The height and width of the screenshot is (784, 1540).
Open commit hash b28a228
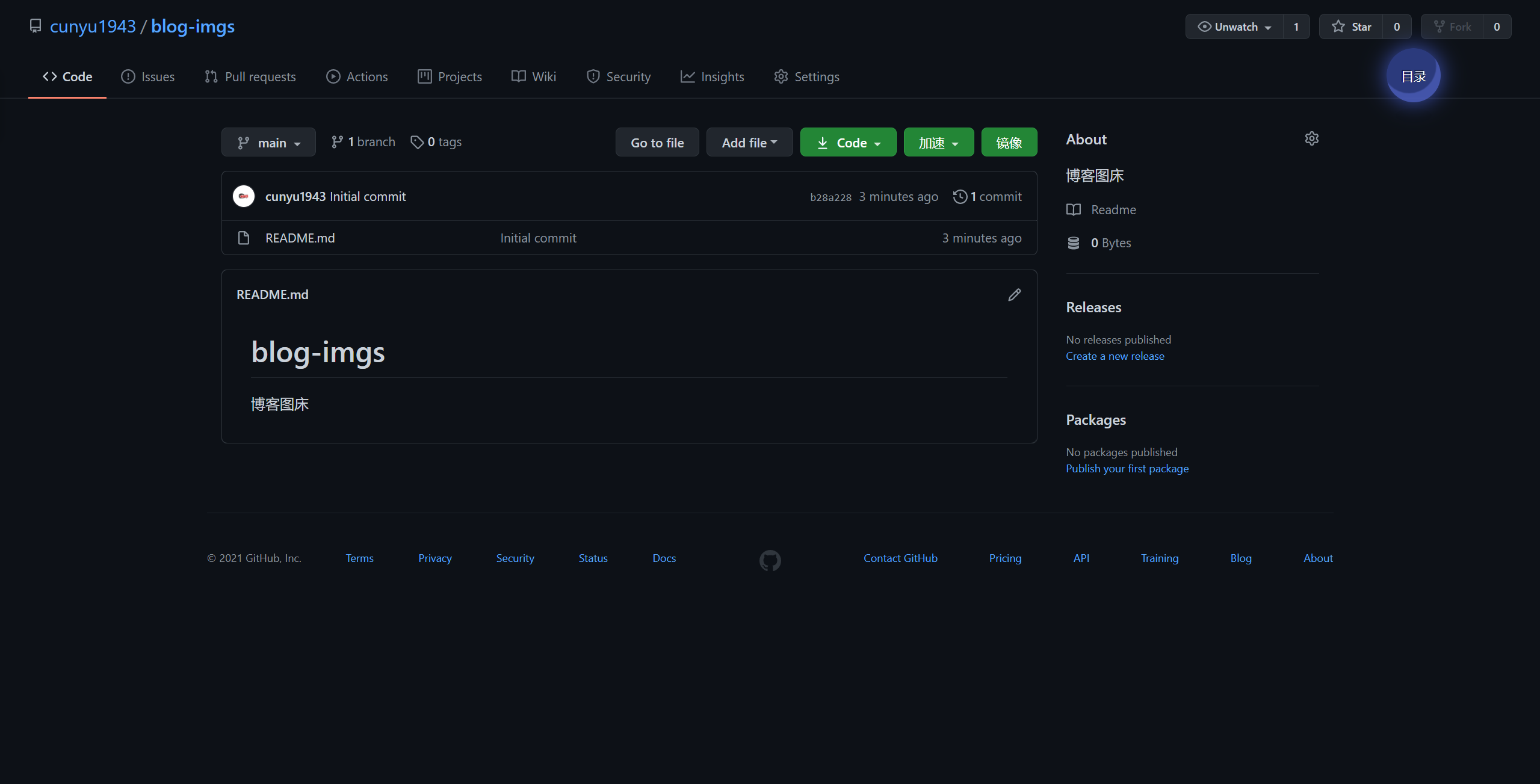click(x=830, y=197)
